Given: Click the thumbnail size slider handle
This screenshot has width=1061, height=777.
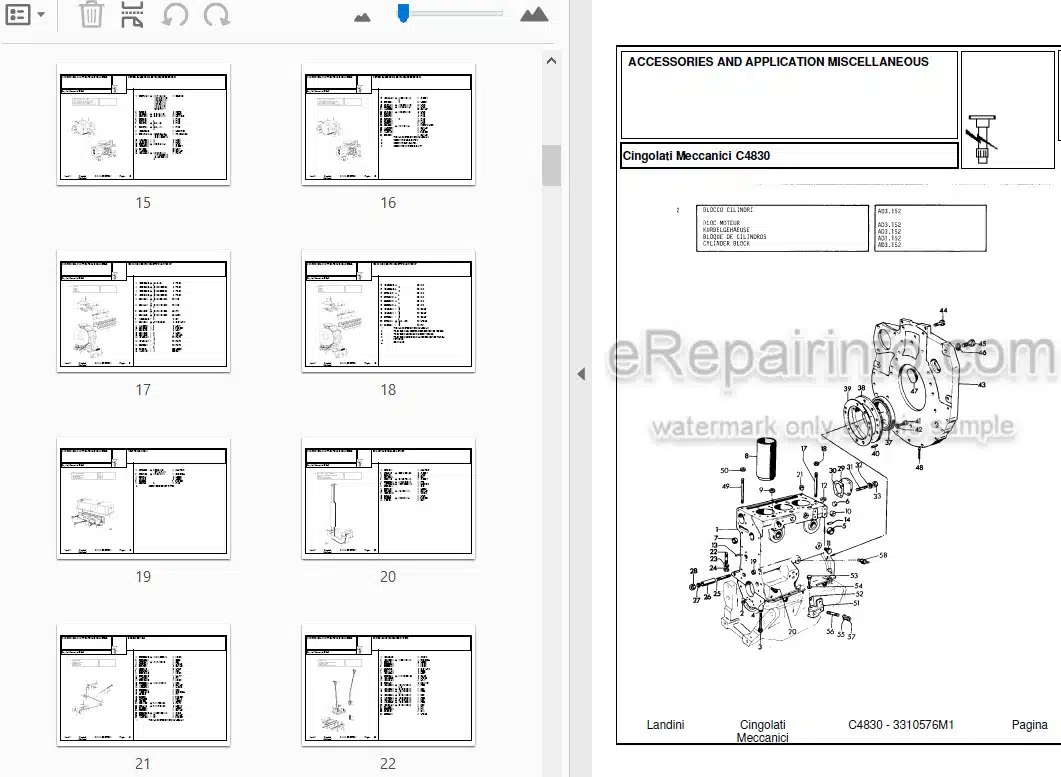Looking at the screenshot, I should [403, 14].
